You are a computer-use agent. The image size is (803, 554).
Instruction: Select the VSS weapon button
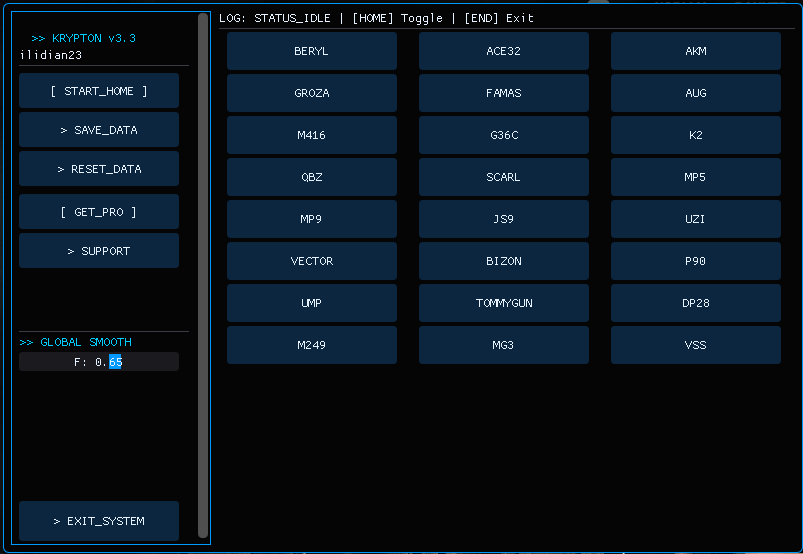click(696, 345)
